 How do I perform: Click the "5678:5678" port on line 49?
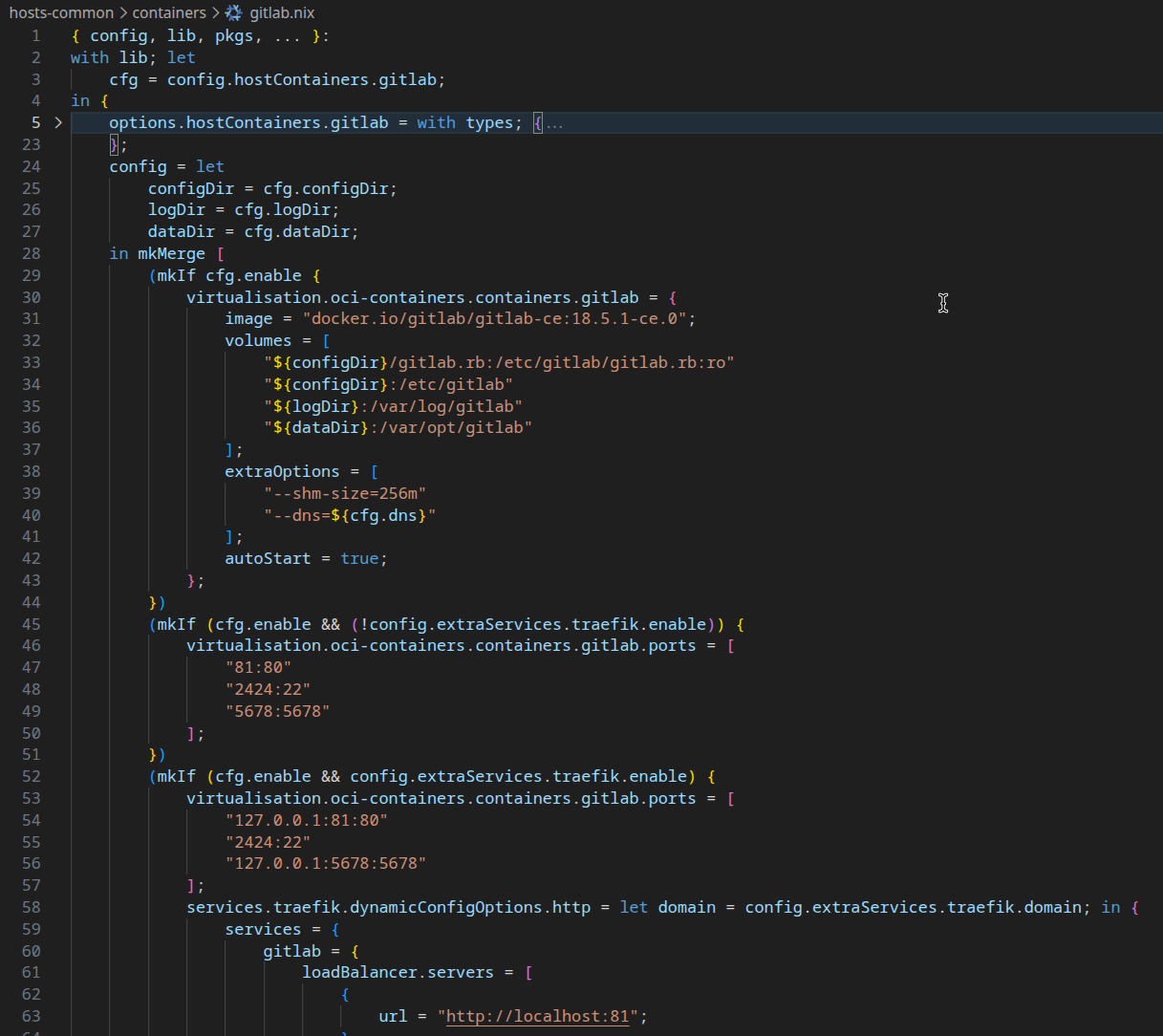tap(277, 711)
